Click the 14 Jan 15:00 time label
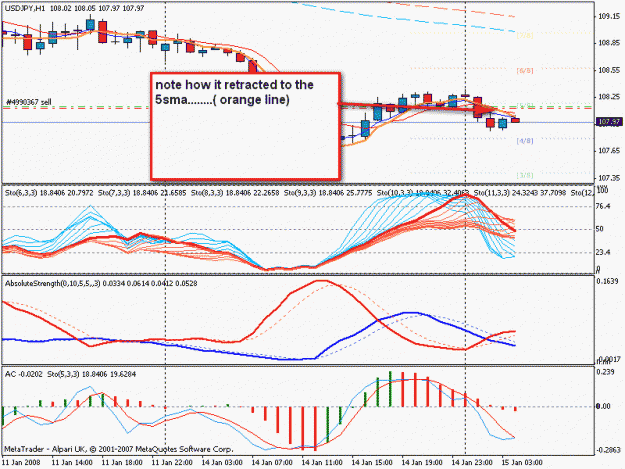 click(372, 463)
